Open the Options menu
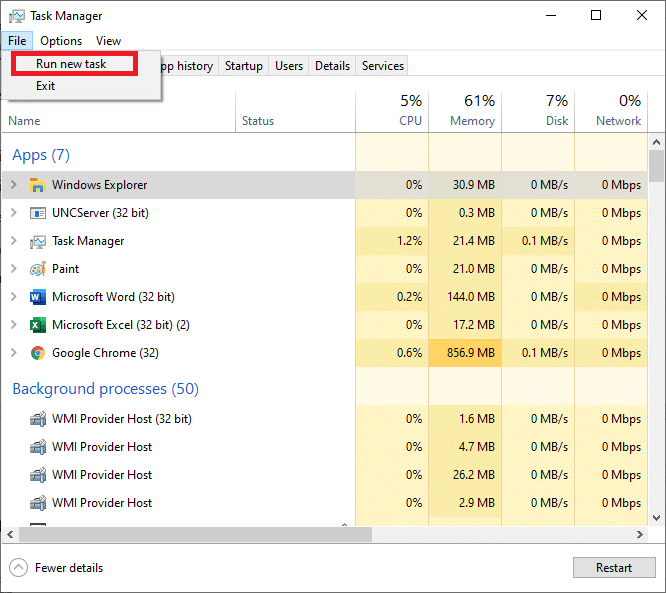Viewport: 666px width, 593px height. (61, 41)
